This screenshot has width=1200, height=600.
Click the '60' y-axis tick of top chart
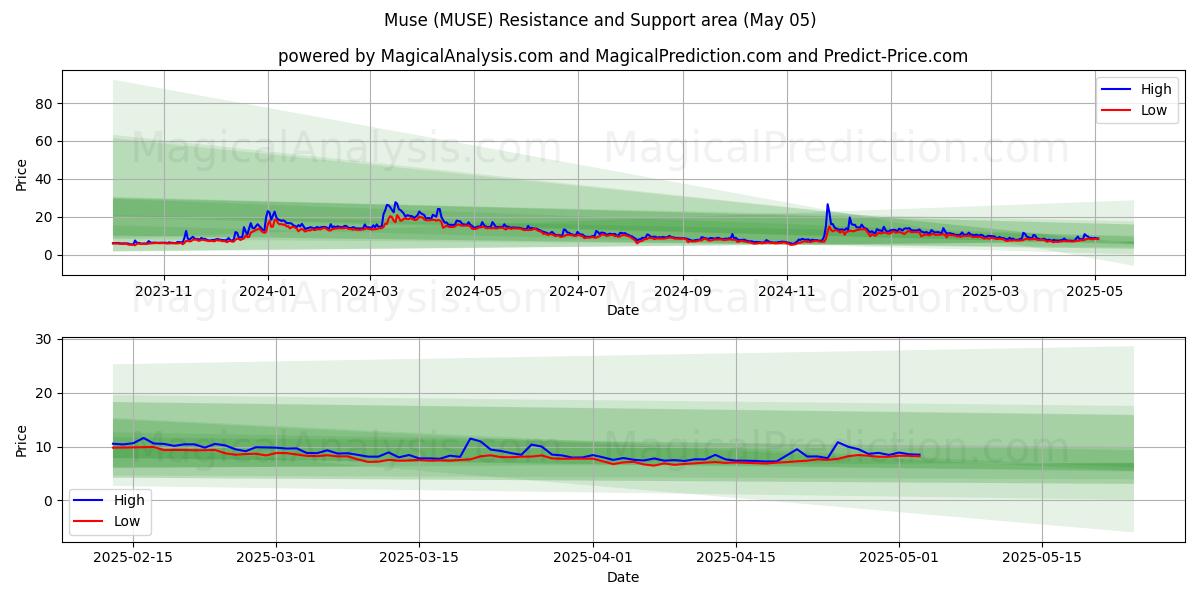coord(44,142)
